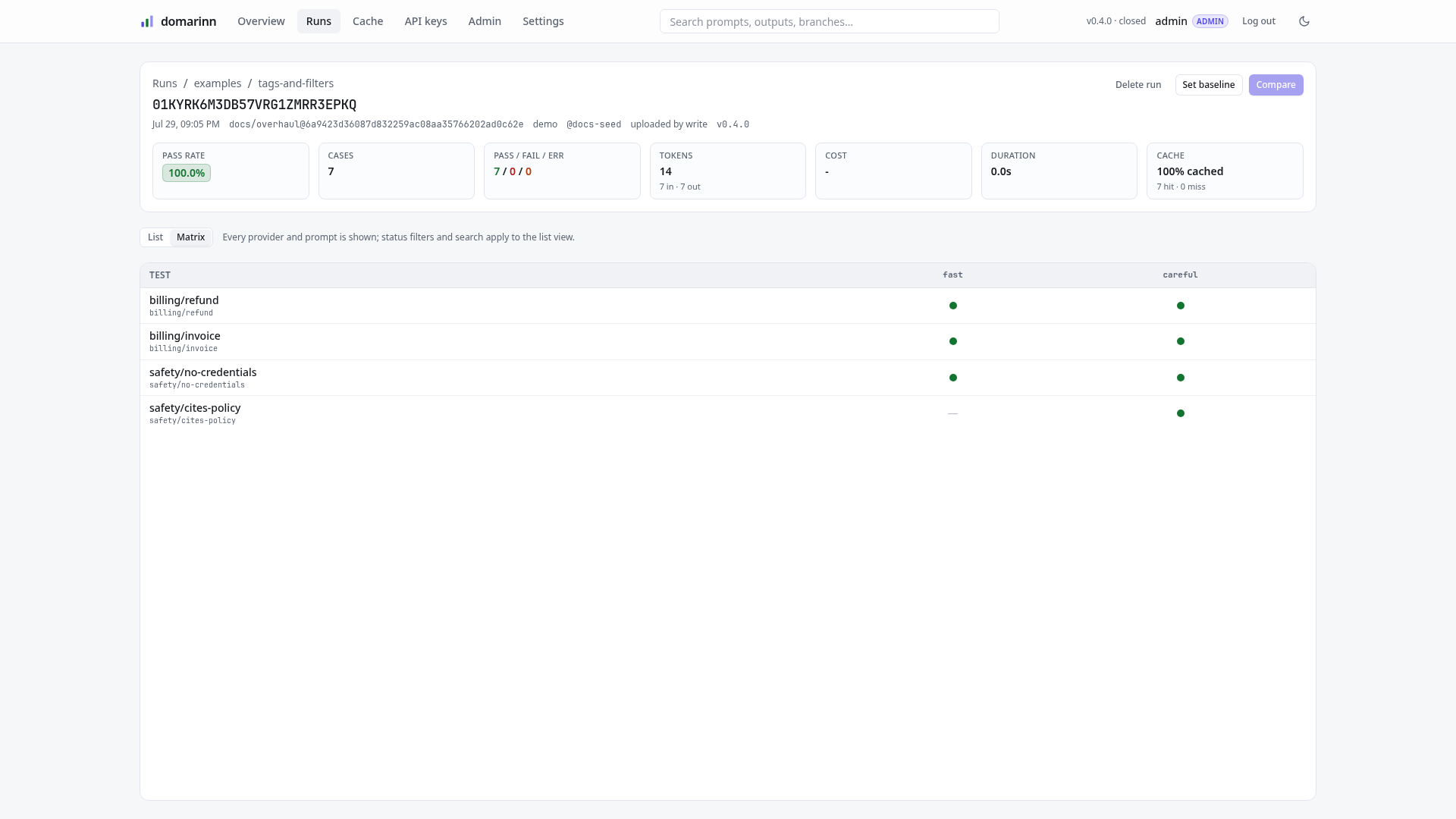
Task: Click the Log out link
Action: tap(1259, 21)
